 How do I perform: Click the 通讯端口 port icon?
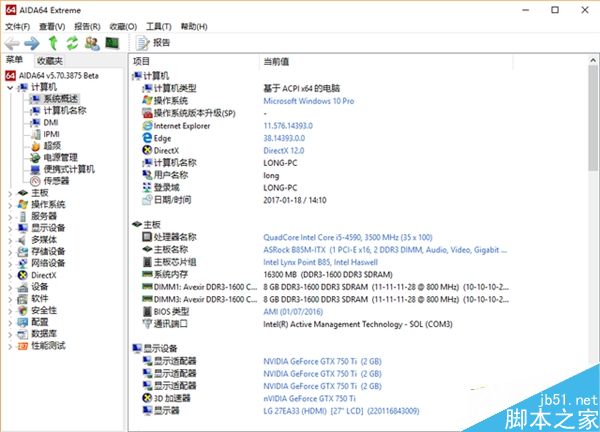147,324
